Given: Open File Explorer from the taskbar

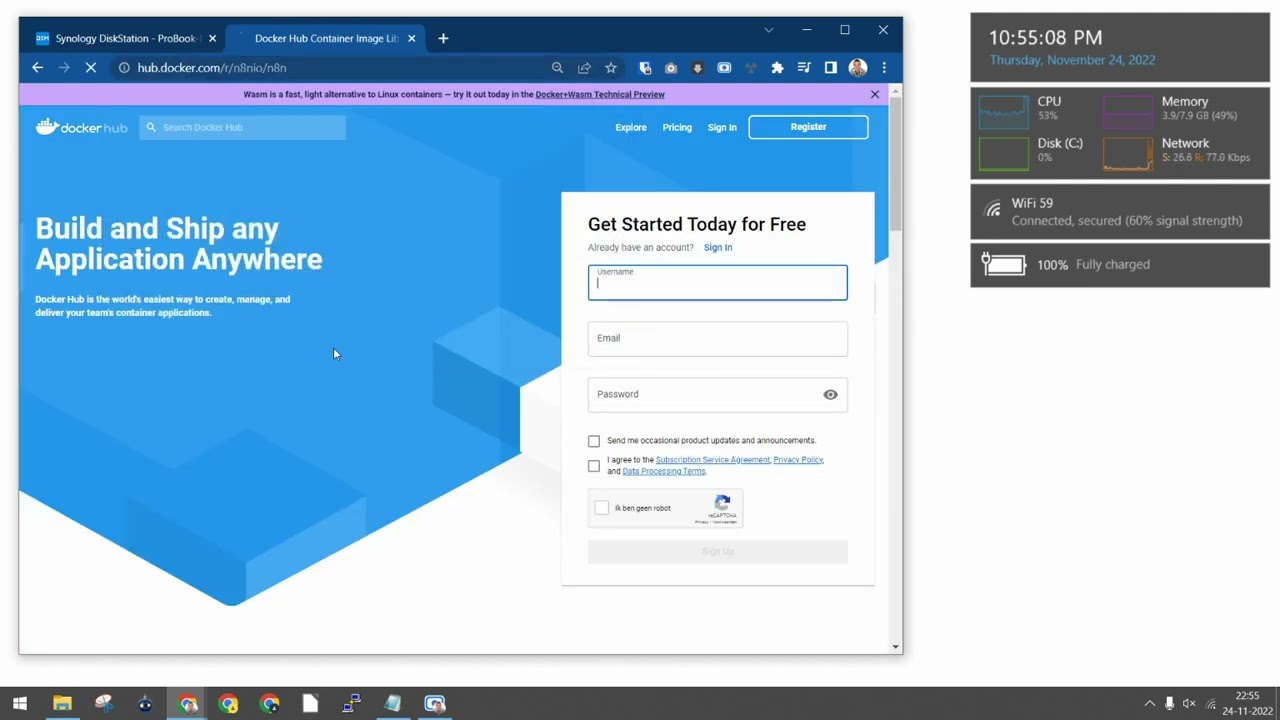Looking at the screenshot, I should (x=62, y=703).
